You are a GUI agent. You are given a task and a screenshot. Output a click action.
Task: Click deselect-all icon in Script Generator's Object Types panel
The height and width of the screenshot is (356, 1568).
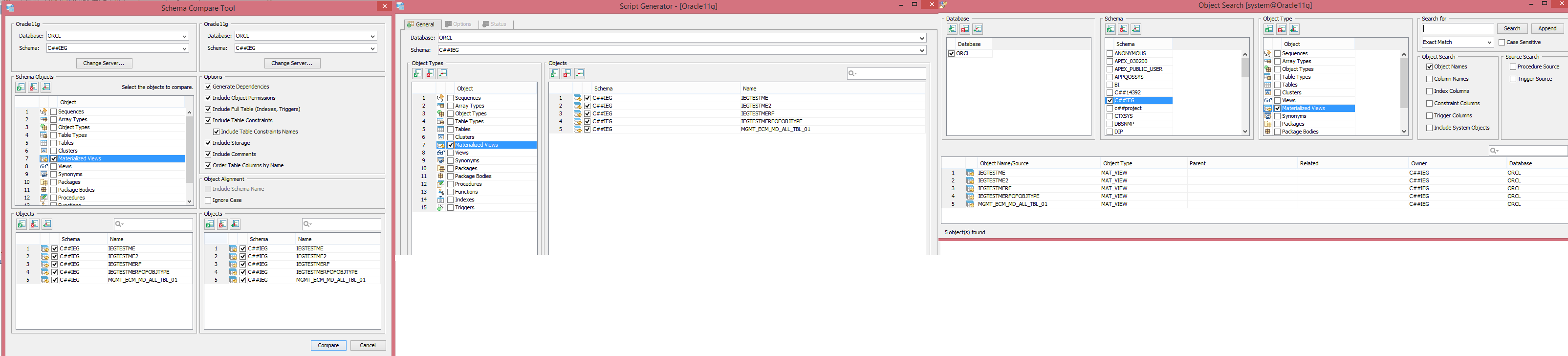click(430, 74)
